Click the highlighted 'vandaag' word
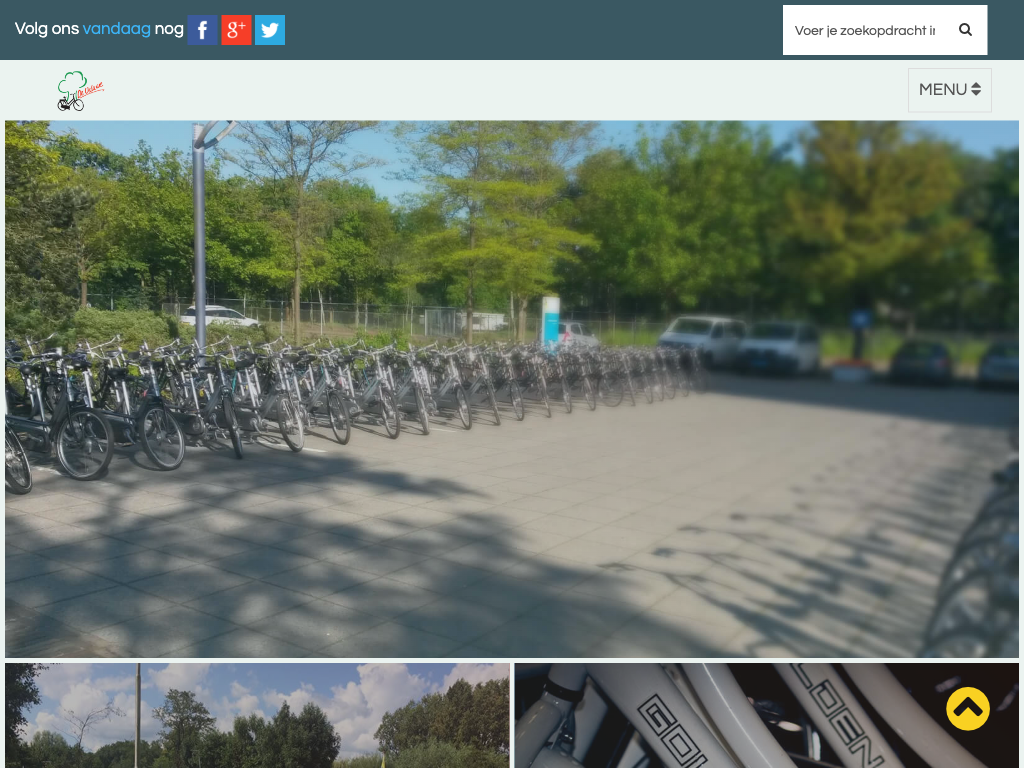This screenshot has width=1024, height=768. pos(116,29)
